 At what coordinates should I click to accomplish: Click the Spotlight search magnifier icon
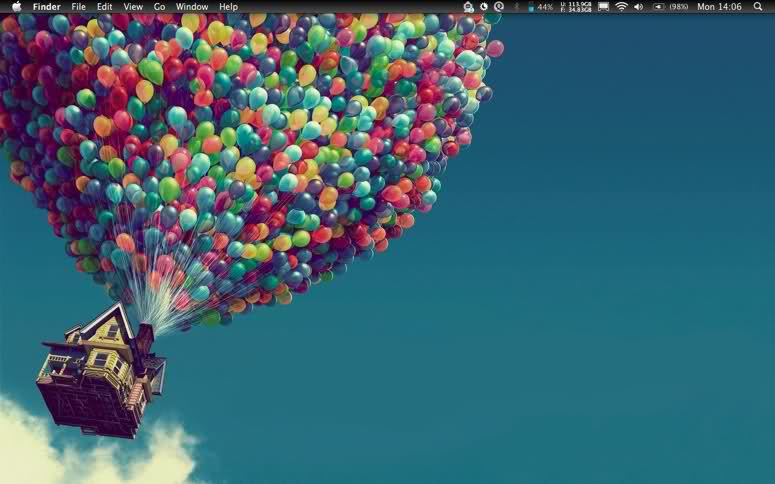click(758, 6)
